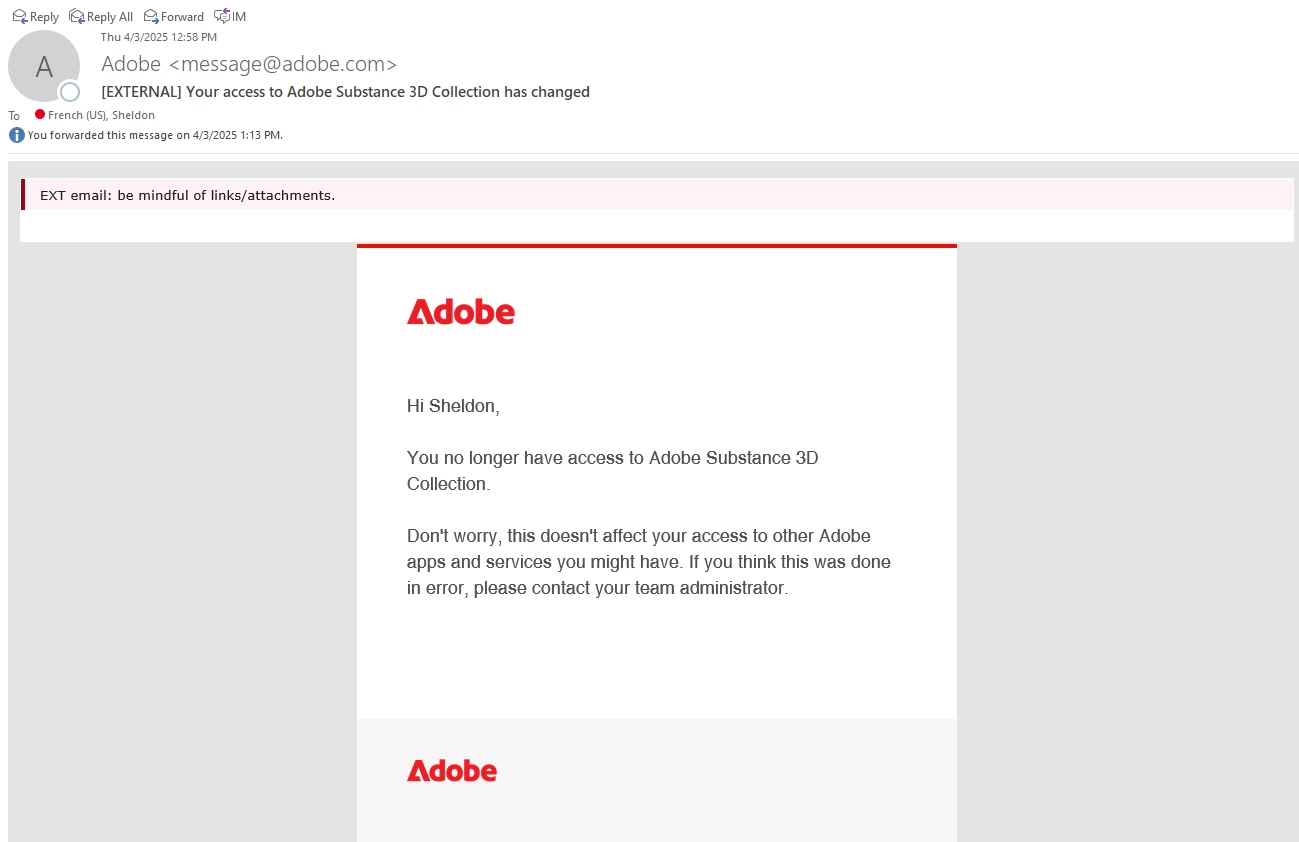The width and height of the screenshot is (1299, 842).
Task: Click the Reply envelope icon
Action: pos(19,16)
